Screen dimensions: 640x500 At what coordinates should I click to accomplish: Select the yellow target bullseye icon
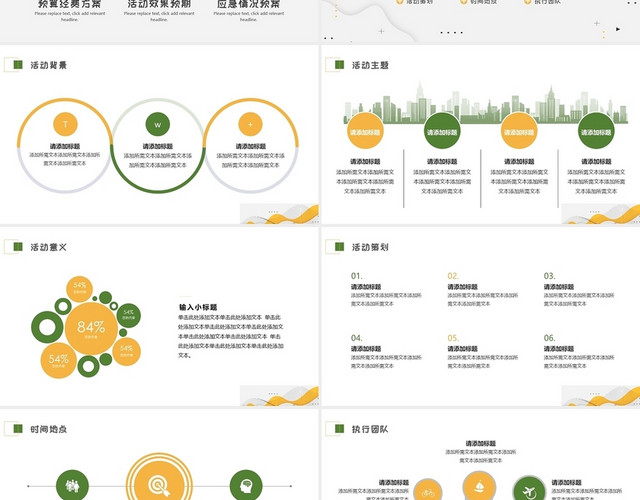[159, 484]
